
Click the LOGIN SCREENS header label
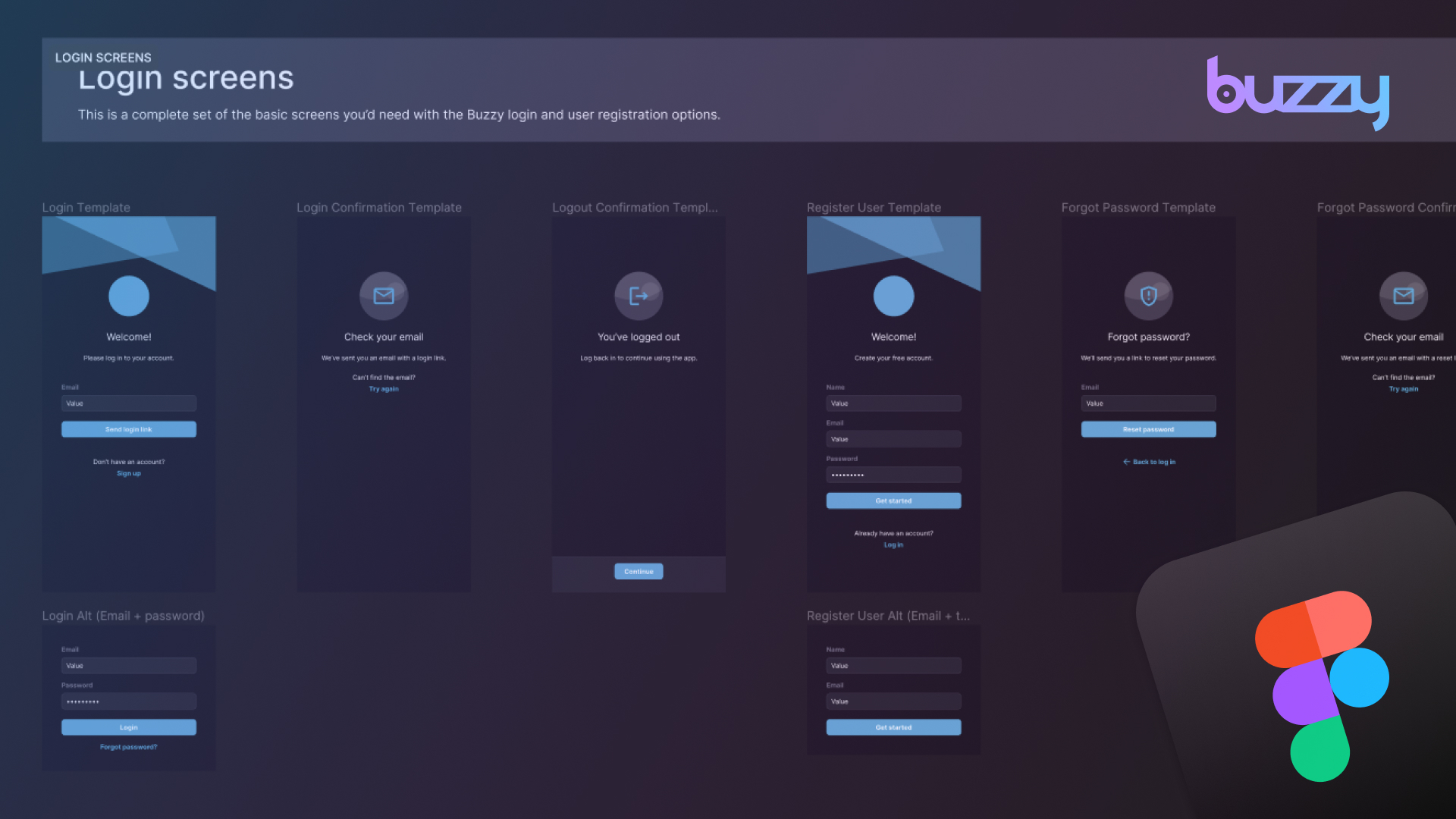click(x=103, y=58)
